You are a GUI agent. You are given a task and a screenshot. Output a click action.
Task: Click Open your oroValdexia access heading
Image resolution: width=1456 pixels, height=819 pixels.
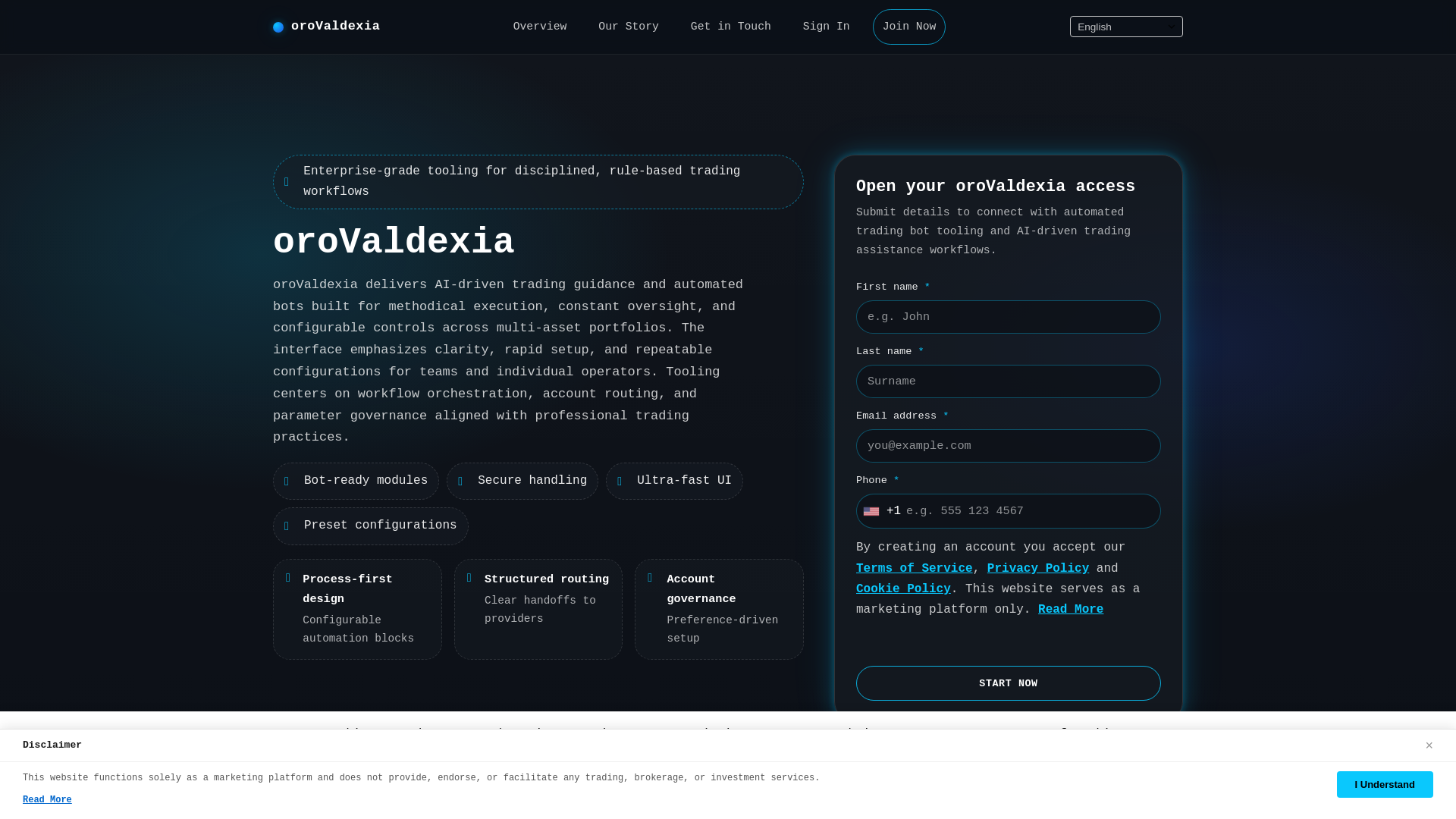[x=996, y=187]
